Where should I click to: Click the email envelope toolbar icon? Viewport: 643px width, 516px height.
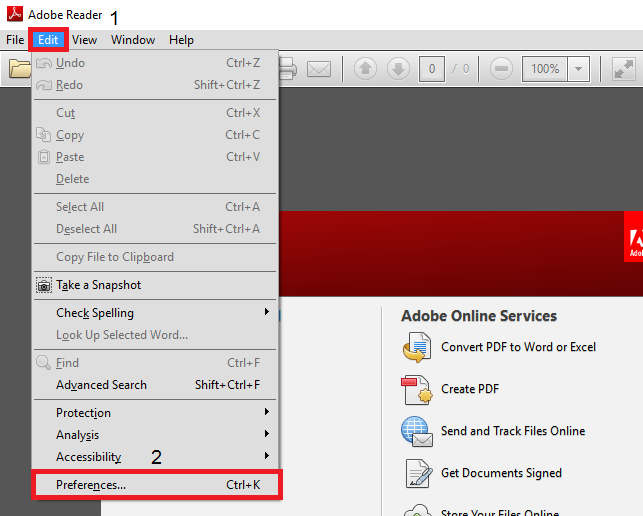point(319,69)
